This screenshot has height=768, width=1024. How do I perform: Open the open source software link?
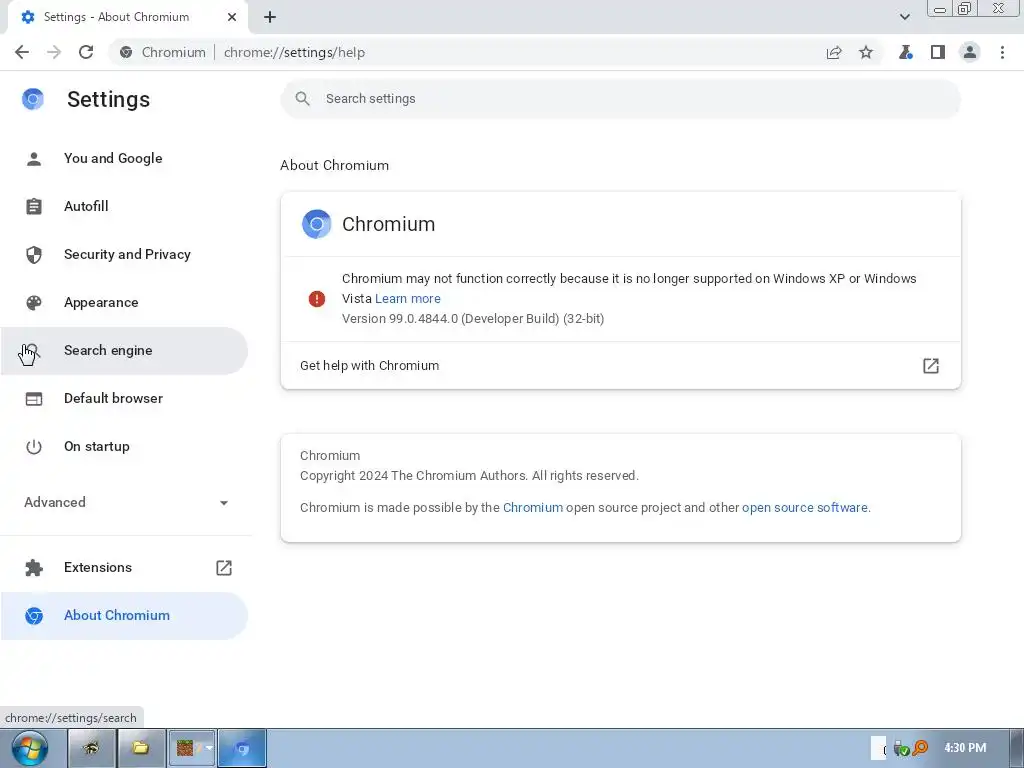[805, 507]
